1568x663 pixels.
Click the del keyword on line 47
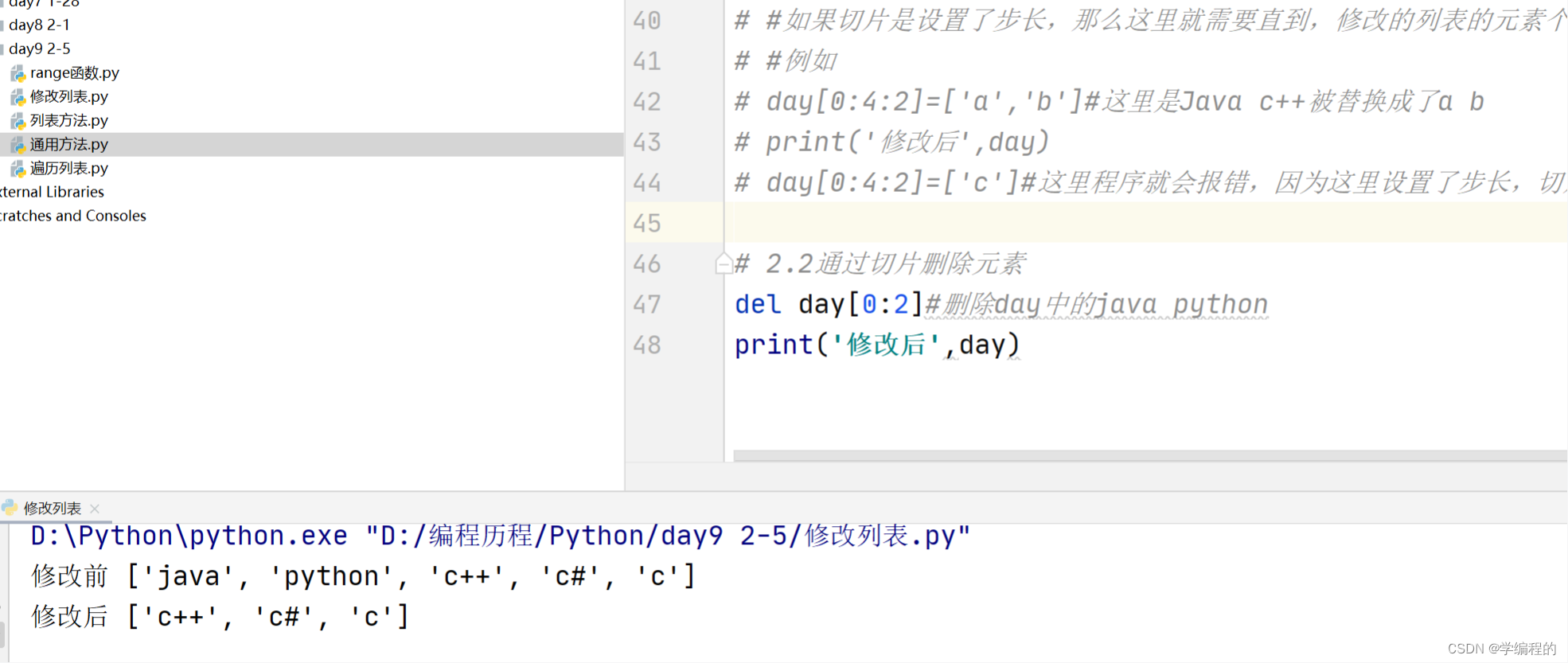click(x=758, y=304)
